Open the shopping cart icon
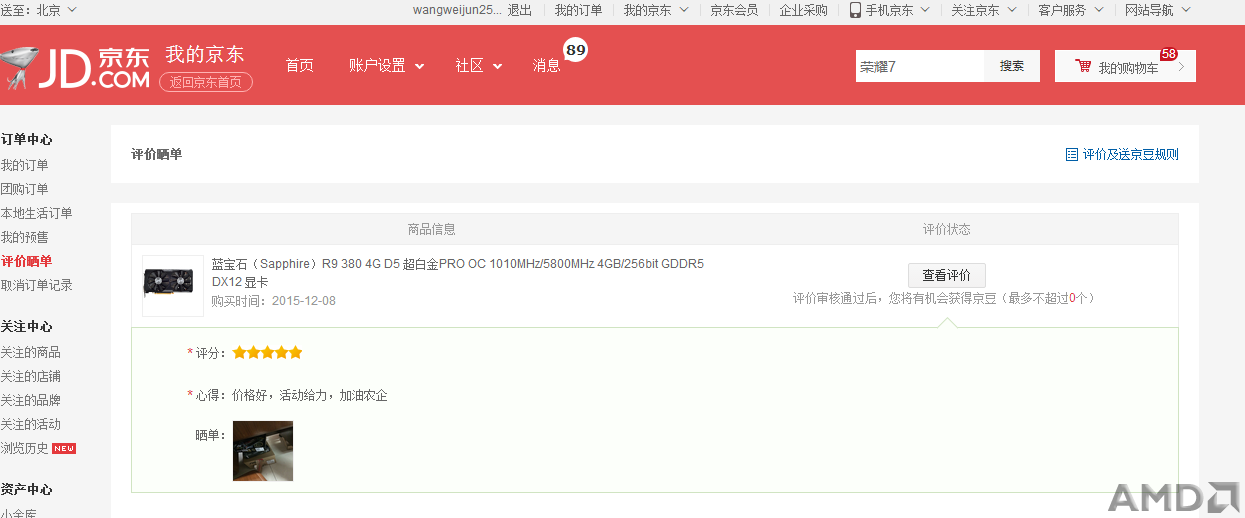1245x518 pixels. point(1083,66)
